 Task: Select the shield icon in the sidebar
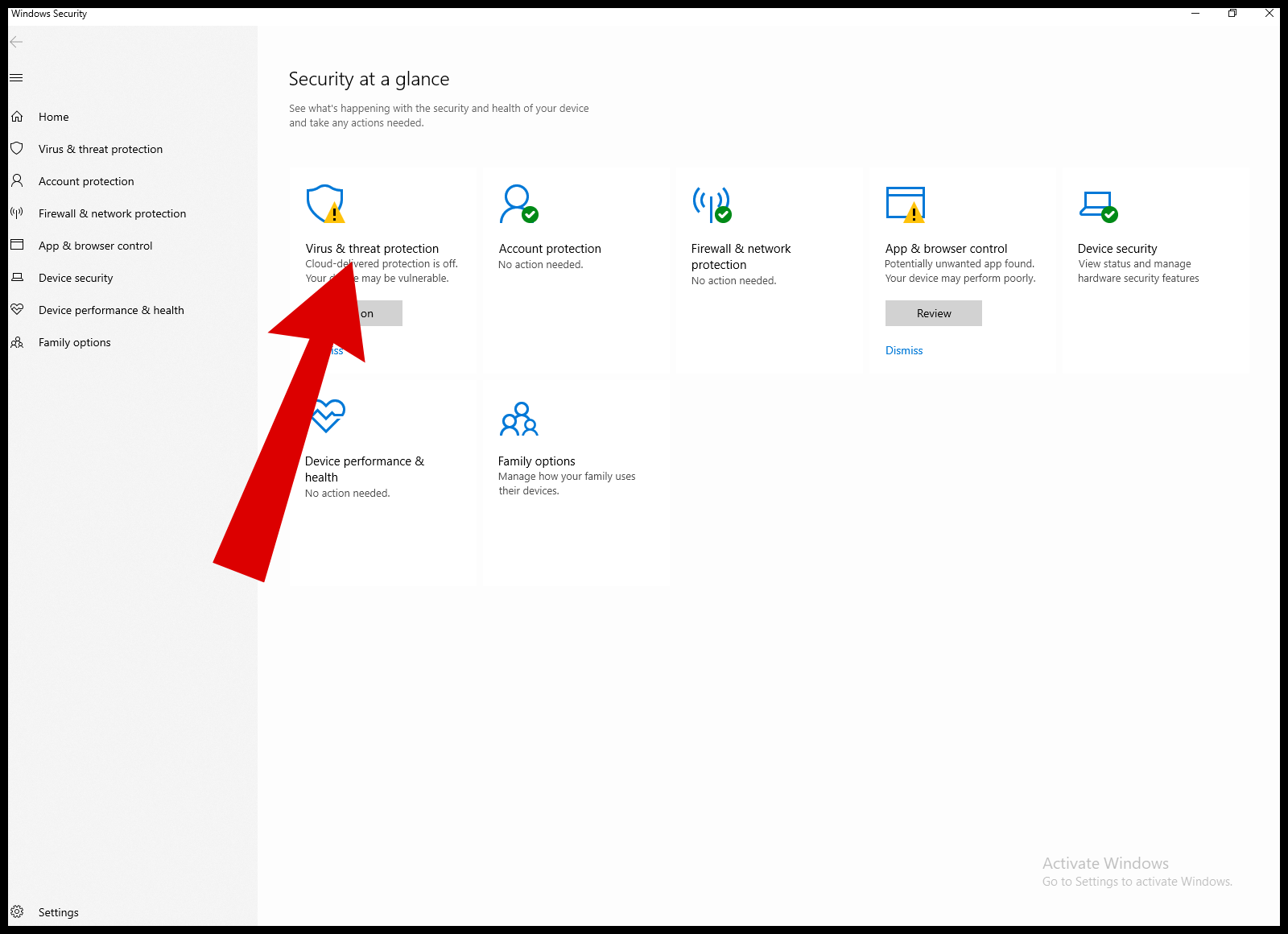click(x=17, y=149)
